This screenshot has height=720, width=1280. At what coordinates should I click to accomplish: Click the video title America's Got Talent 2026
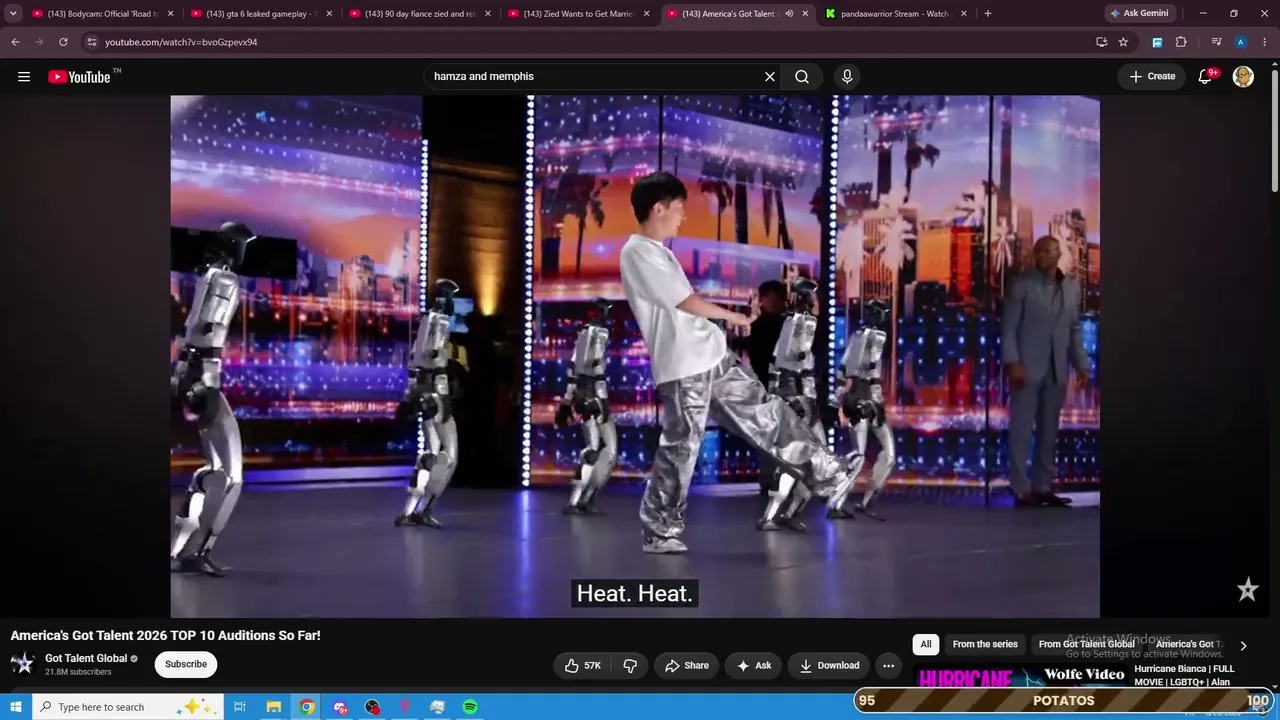[166, 636]
